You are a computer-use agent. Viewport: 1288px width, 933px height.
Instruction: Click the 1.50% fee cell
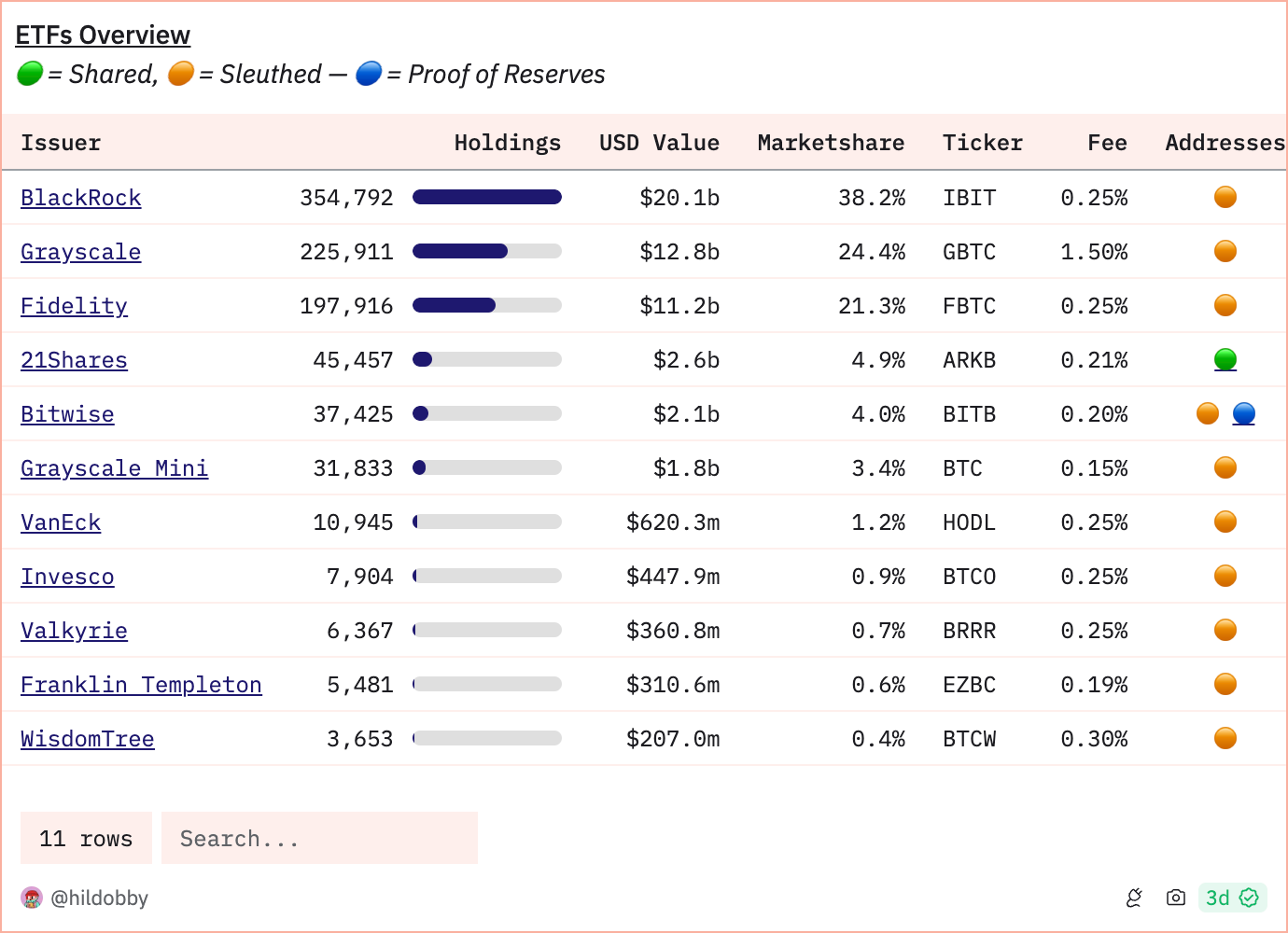1094,252
